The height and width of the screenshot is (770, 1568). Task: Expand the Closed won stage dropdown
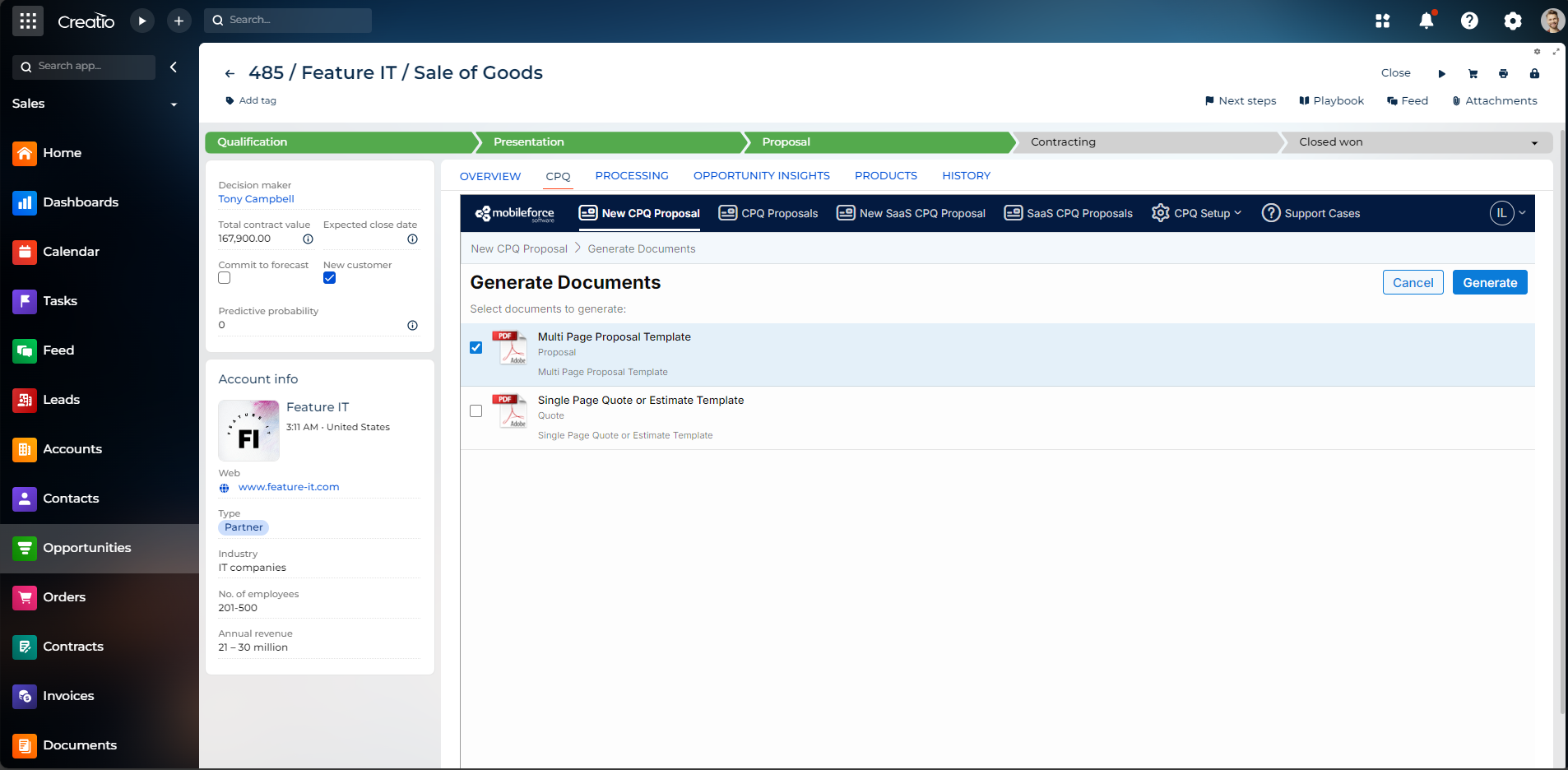tap(1534, 143)
